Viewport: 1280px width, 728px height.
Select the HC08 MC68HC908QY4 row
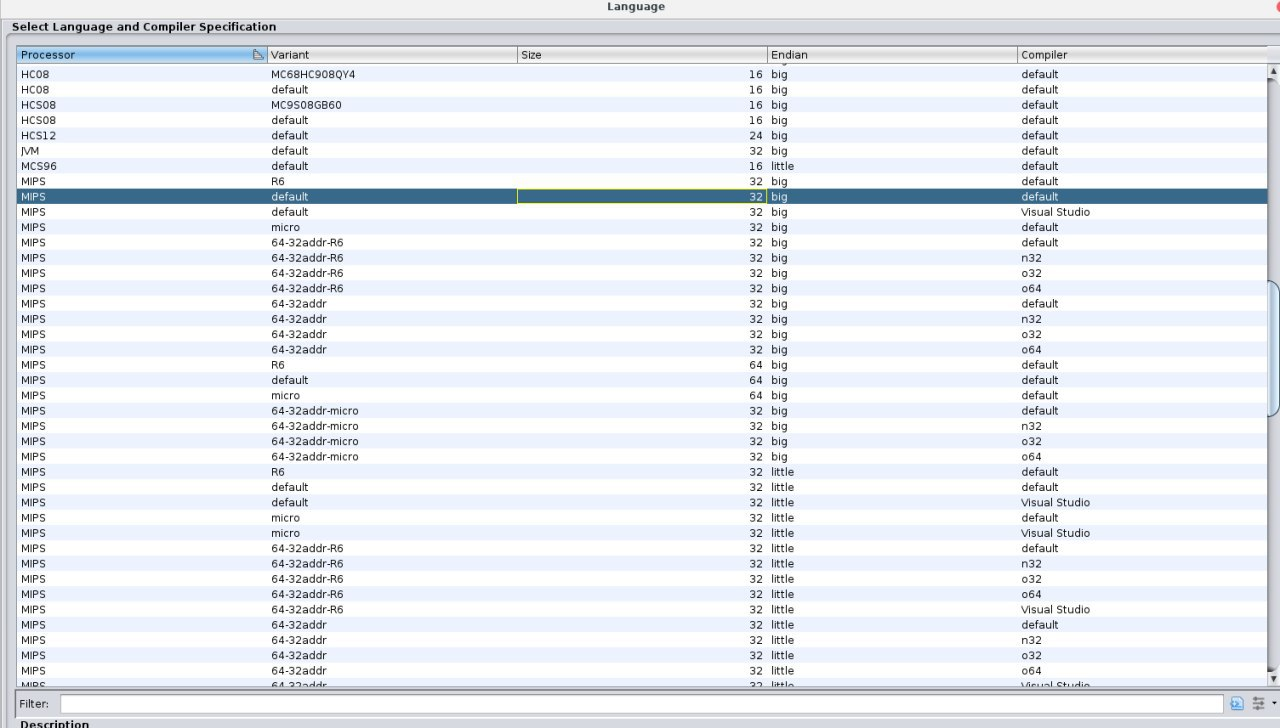tap(400, 74)
